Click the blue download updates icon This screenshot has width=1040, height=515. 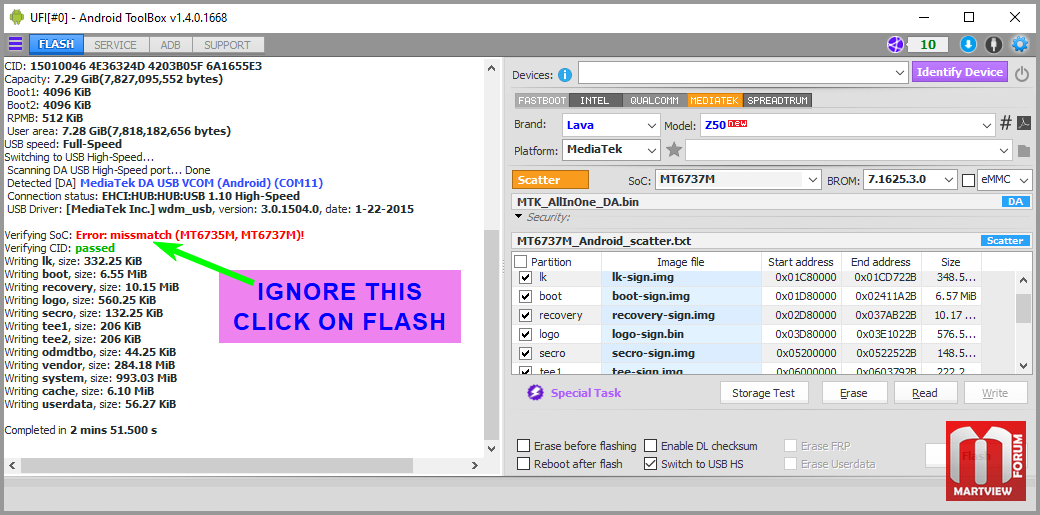[968, 44]
